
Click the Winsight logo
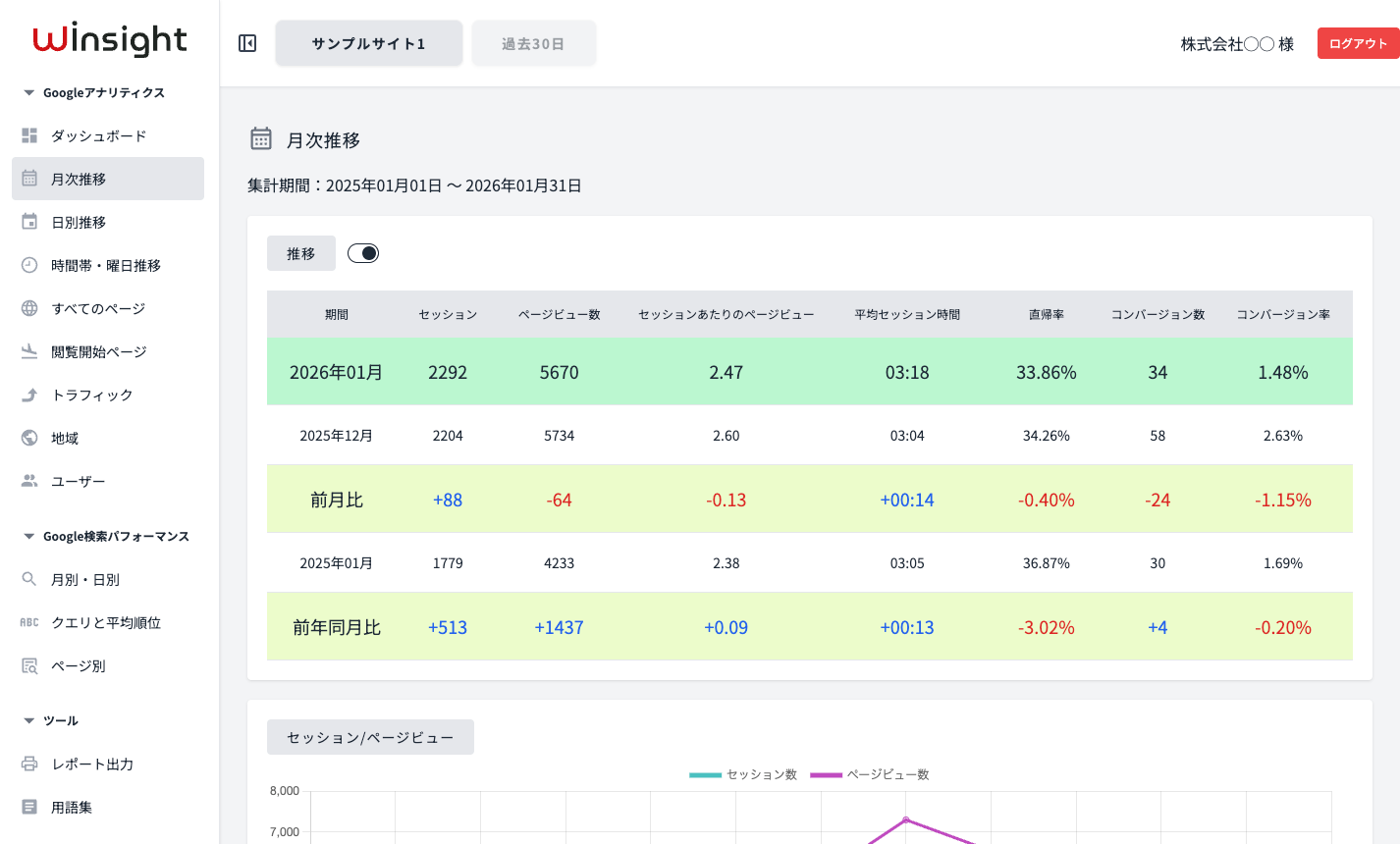tap(110, 40)
